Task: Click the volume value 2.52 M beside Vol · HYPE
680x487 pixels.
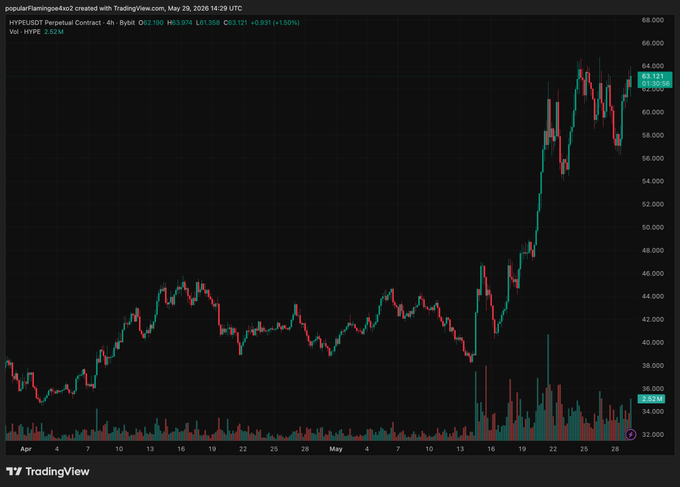Action: click(54, 32)
